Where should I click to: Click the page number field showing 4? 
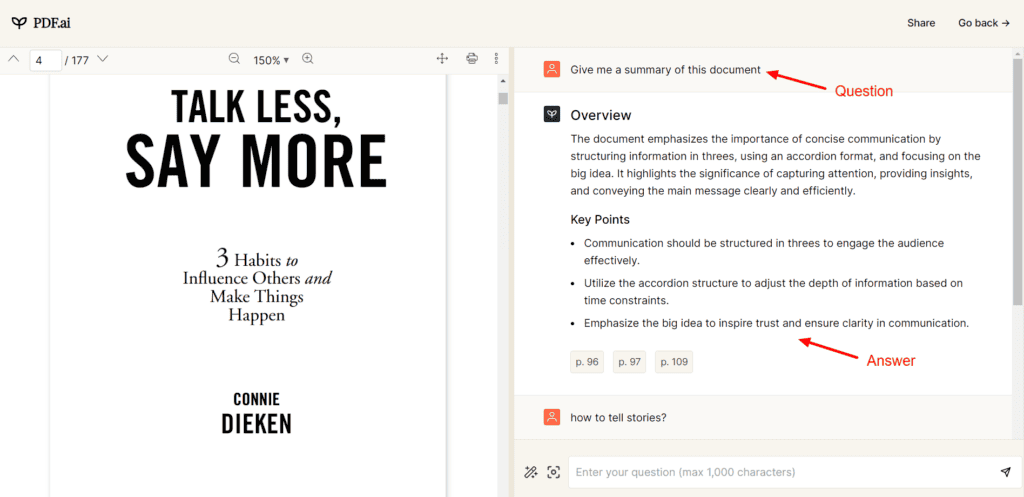[45, 60]
